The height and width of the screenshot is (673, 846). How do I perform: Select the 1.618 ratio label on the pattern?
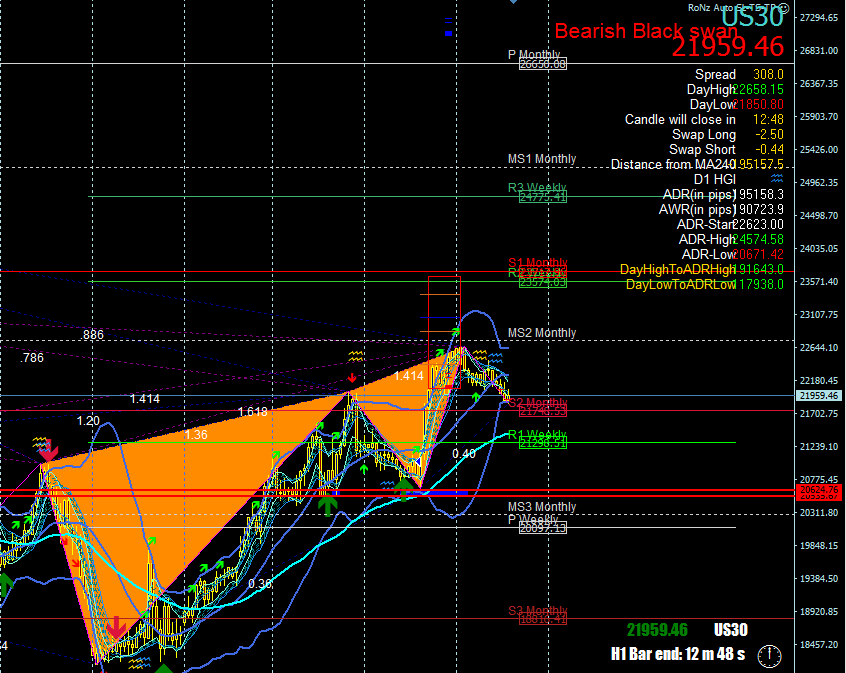coord(253,412)
